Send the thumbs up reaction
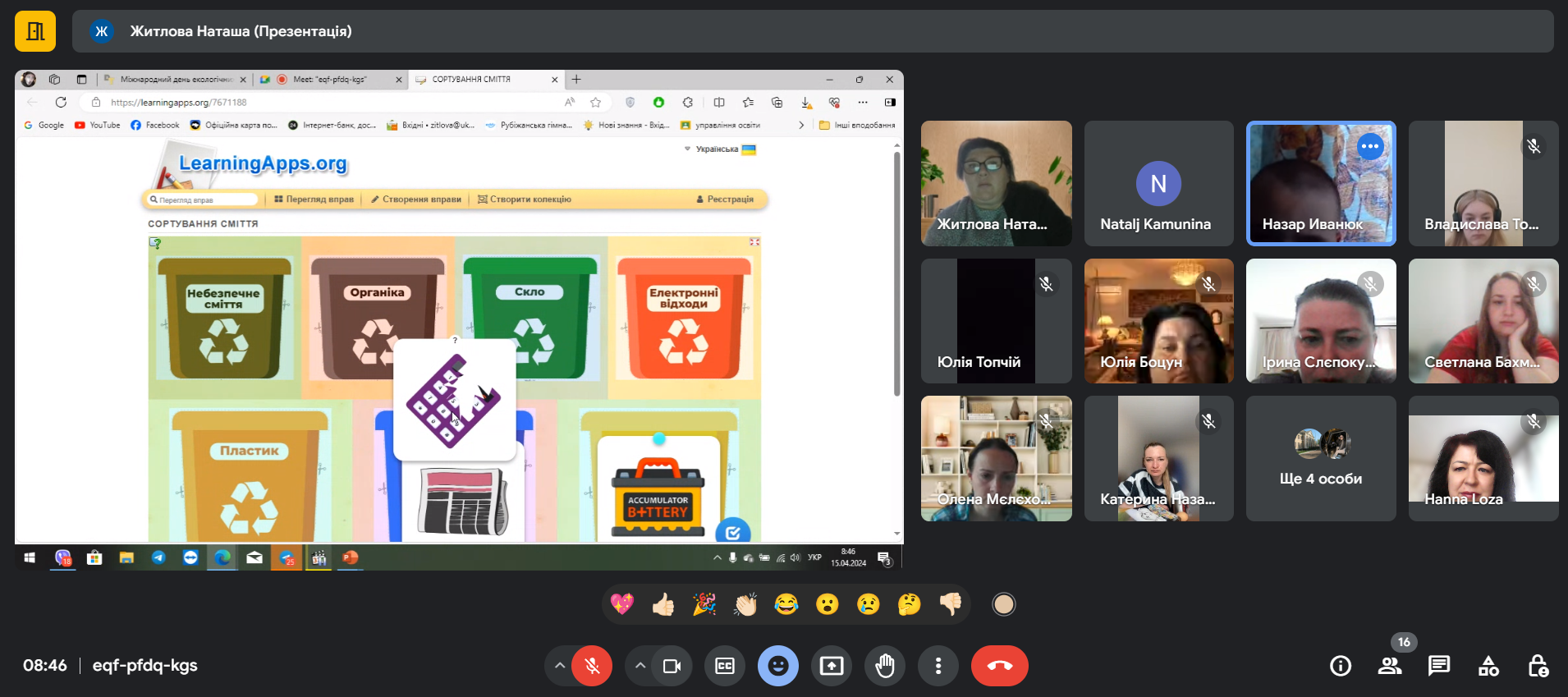This screenshot has height=697, width=1568. [x=663, y=605]
